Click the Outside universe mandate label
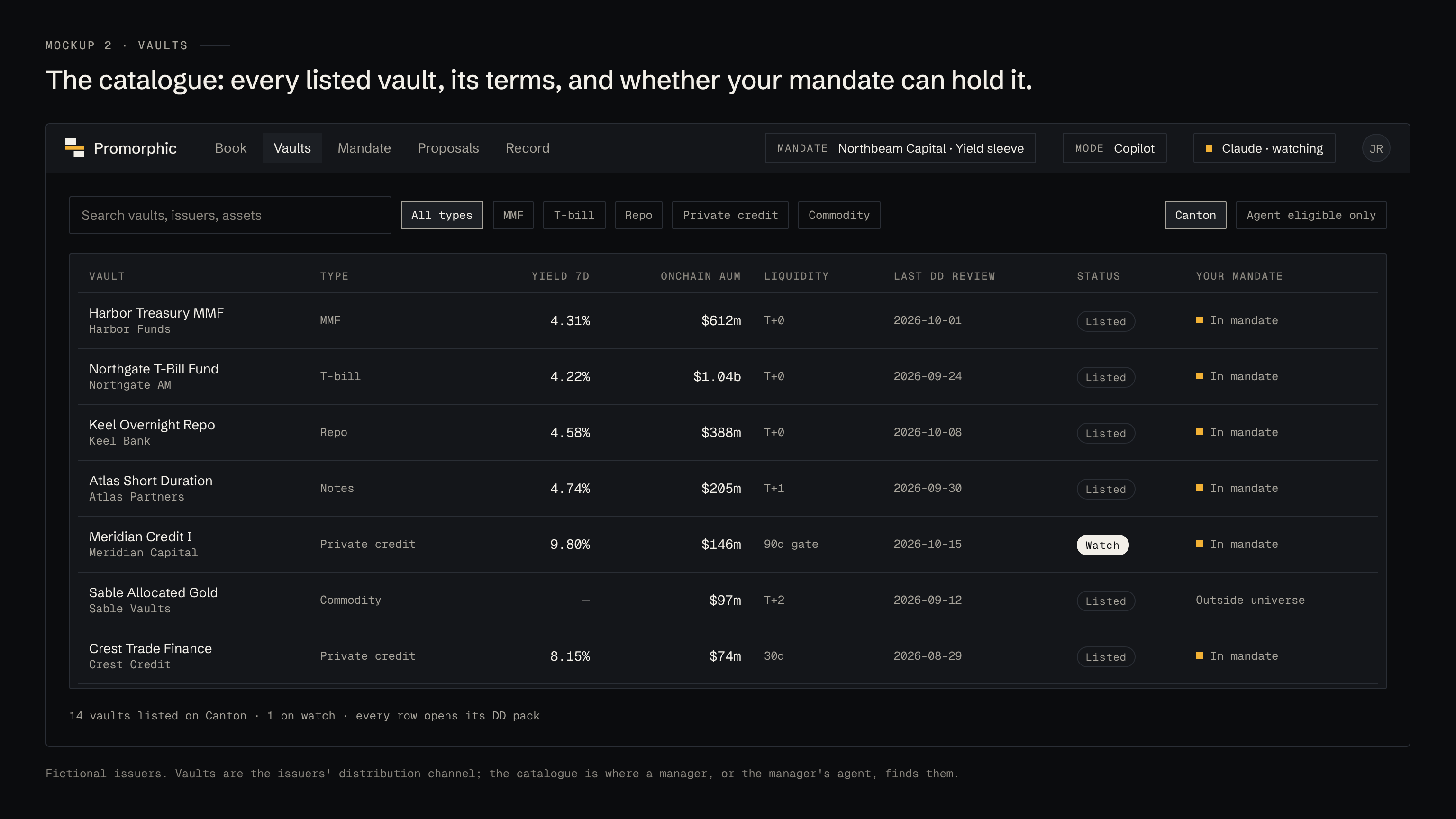The width and height of the screenshot is (1456, 819). pos(1250,600)
